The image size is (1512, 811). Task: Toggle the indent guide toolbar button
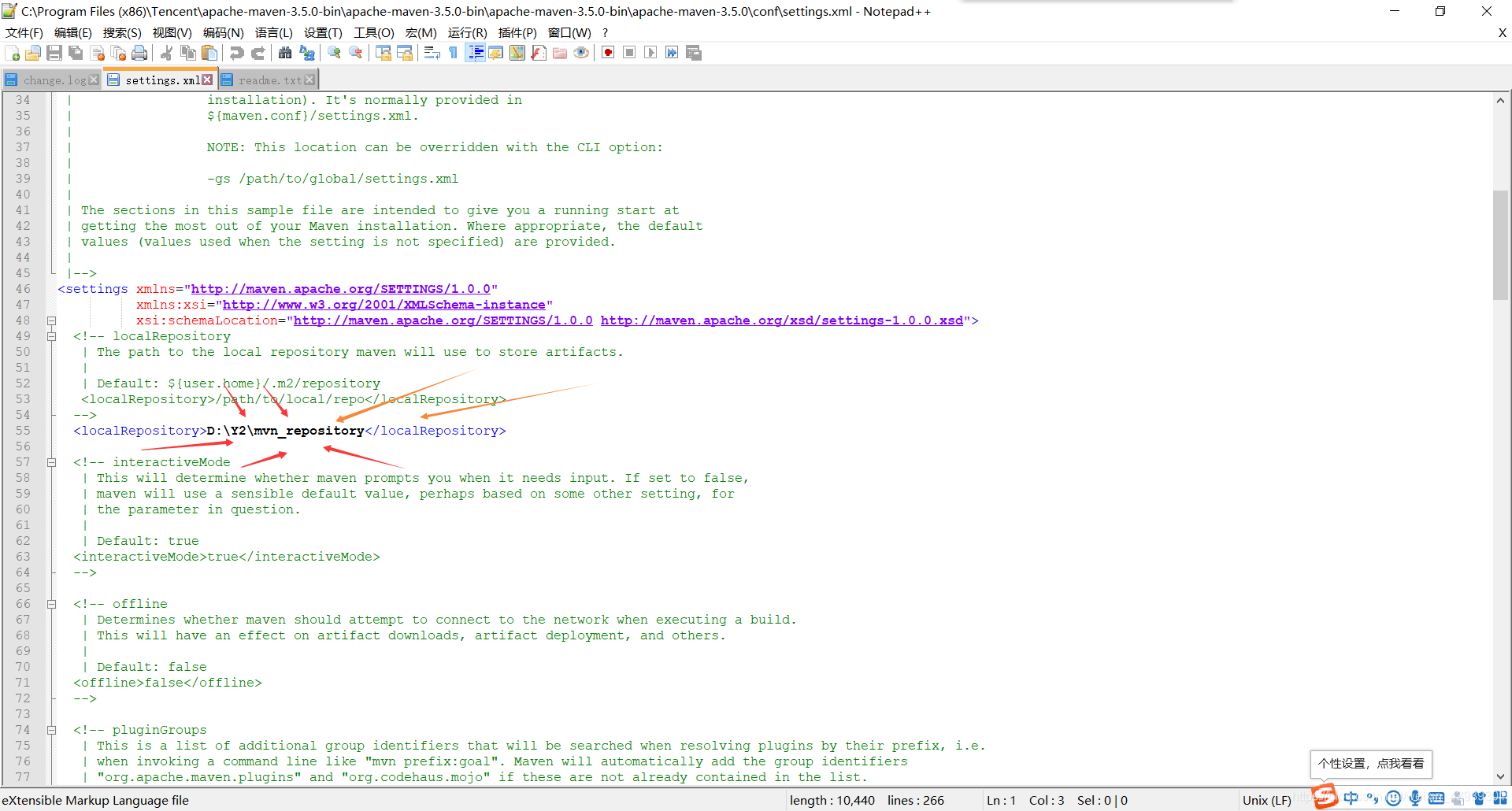pos(475,53)
